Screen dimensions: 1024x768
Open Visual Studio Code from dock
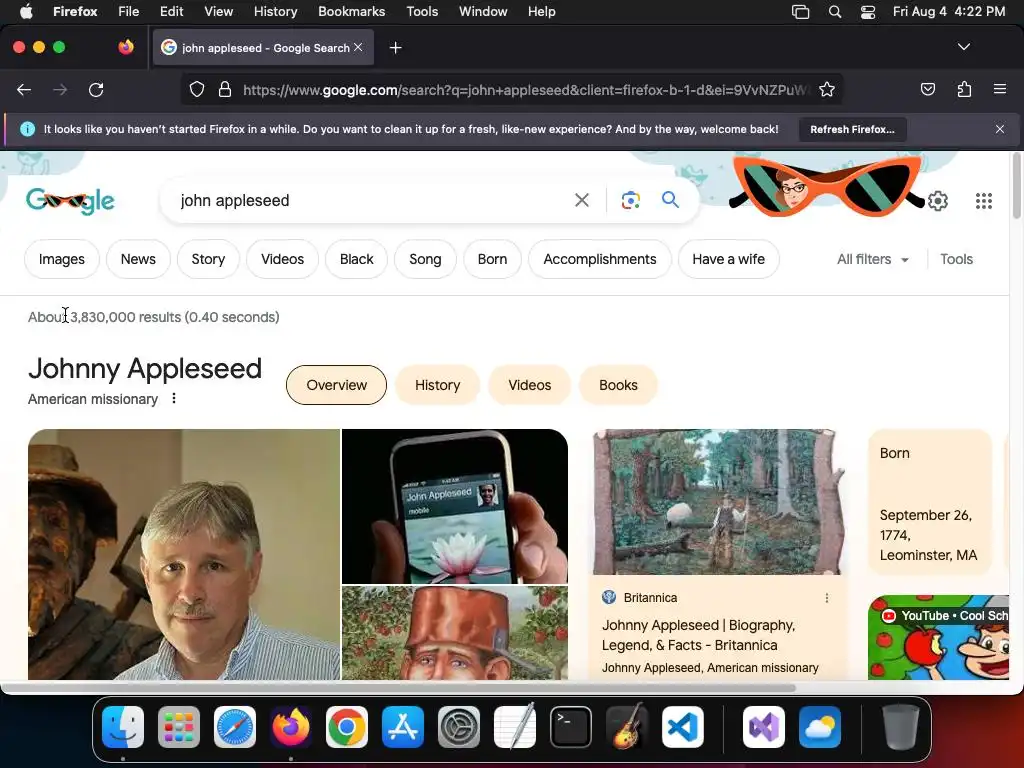682,727
